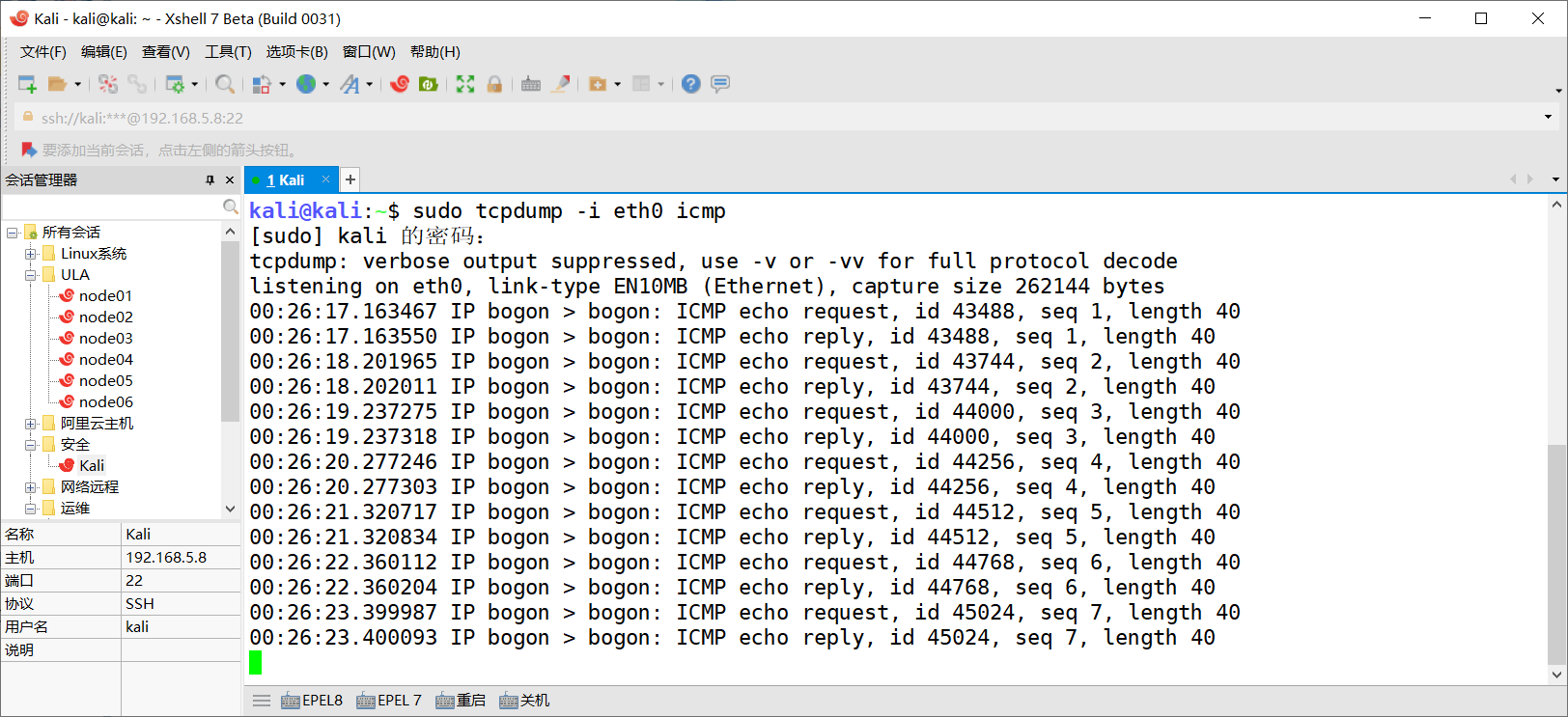Click the Open session folder icon
Image resolution: width=1568 pixels, height=717 pixels.
coord(57,84)
